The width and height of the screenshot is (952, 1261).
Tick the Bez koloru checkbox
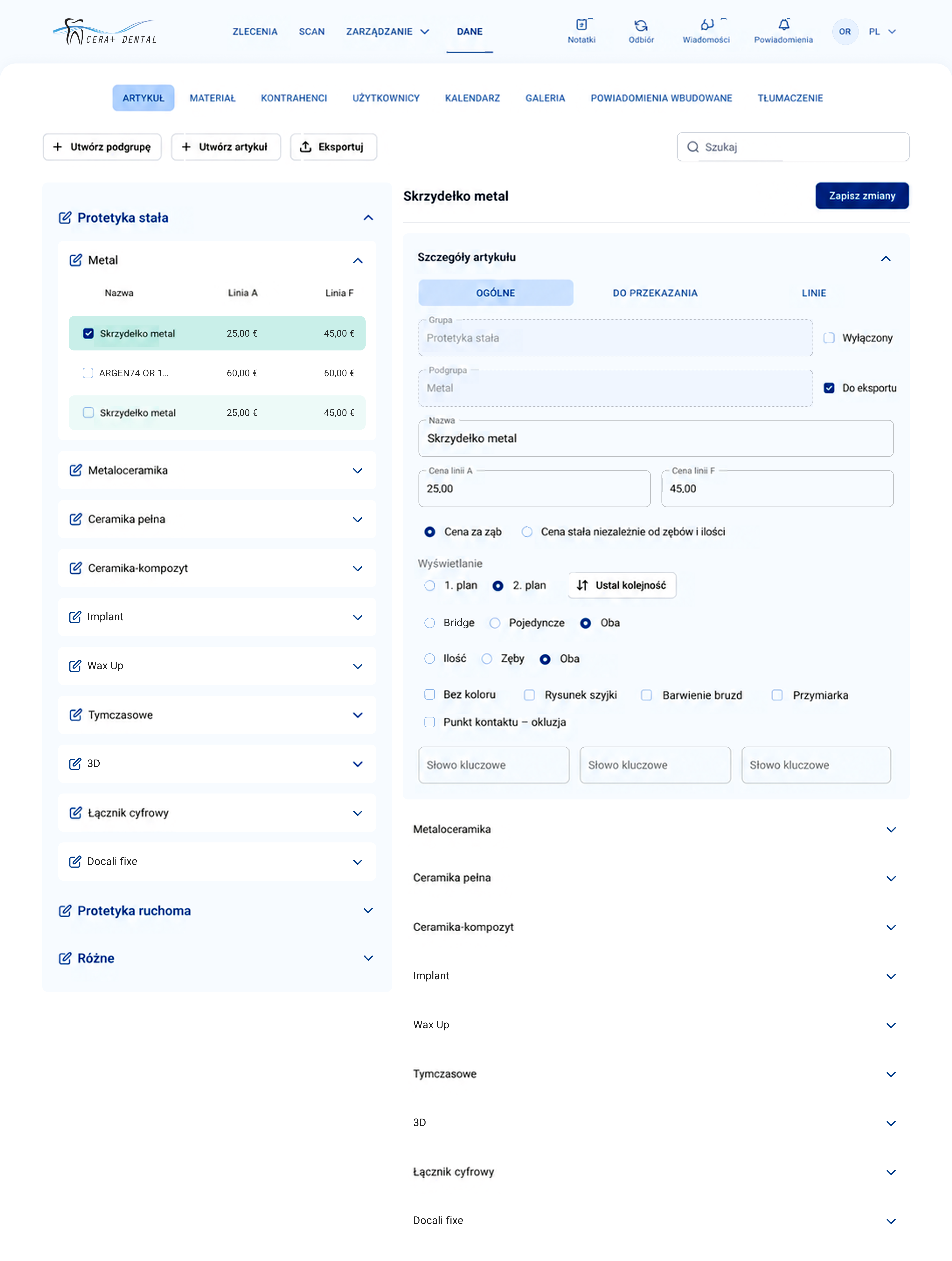[430, 694]
